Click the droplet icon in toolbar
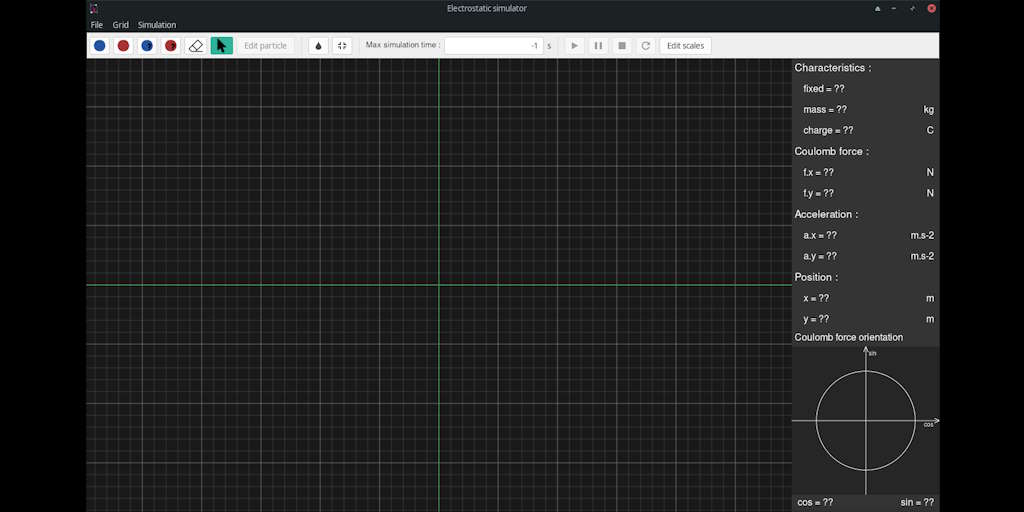 (x=318, y=46)
